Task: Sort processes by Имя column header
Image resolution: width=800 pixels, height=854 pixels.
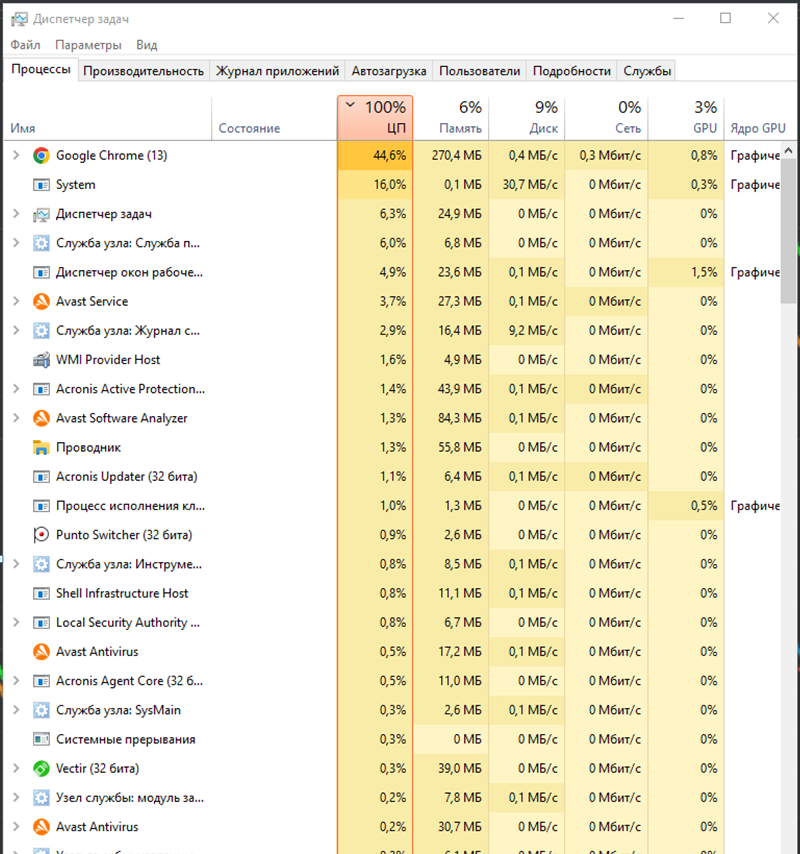Action: 23,128
